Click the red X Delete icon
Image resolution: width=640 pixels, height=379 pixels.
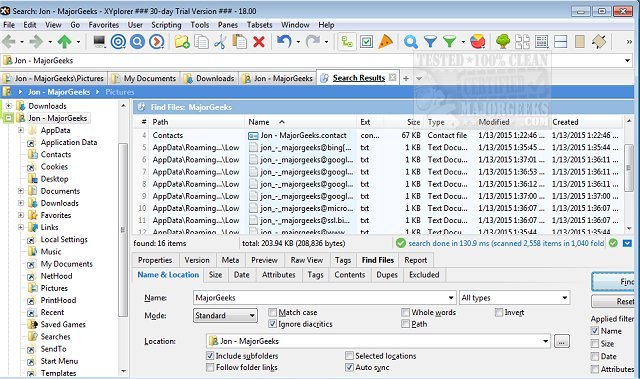coord(259,42)
